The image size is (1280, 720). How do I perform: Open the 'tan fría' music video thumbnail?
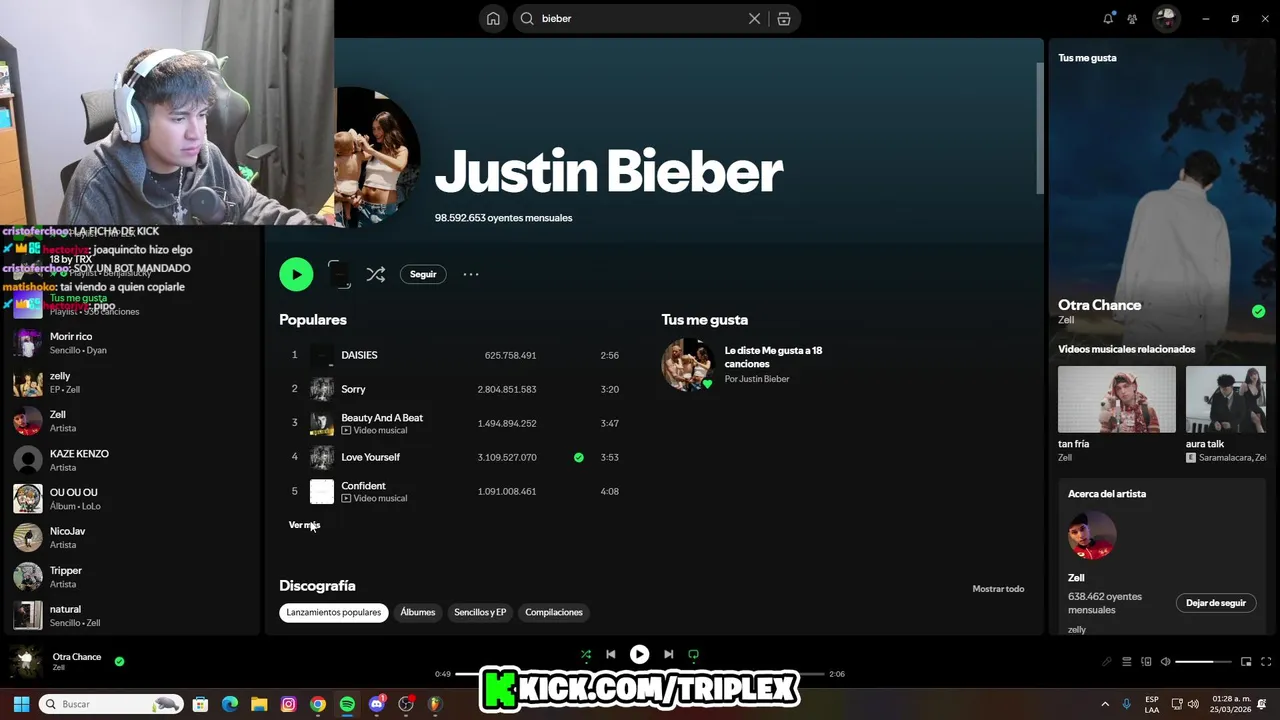click(1117, 399)
